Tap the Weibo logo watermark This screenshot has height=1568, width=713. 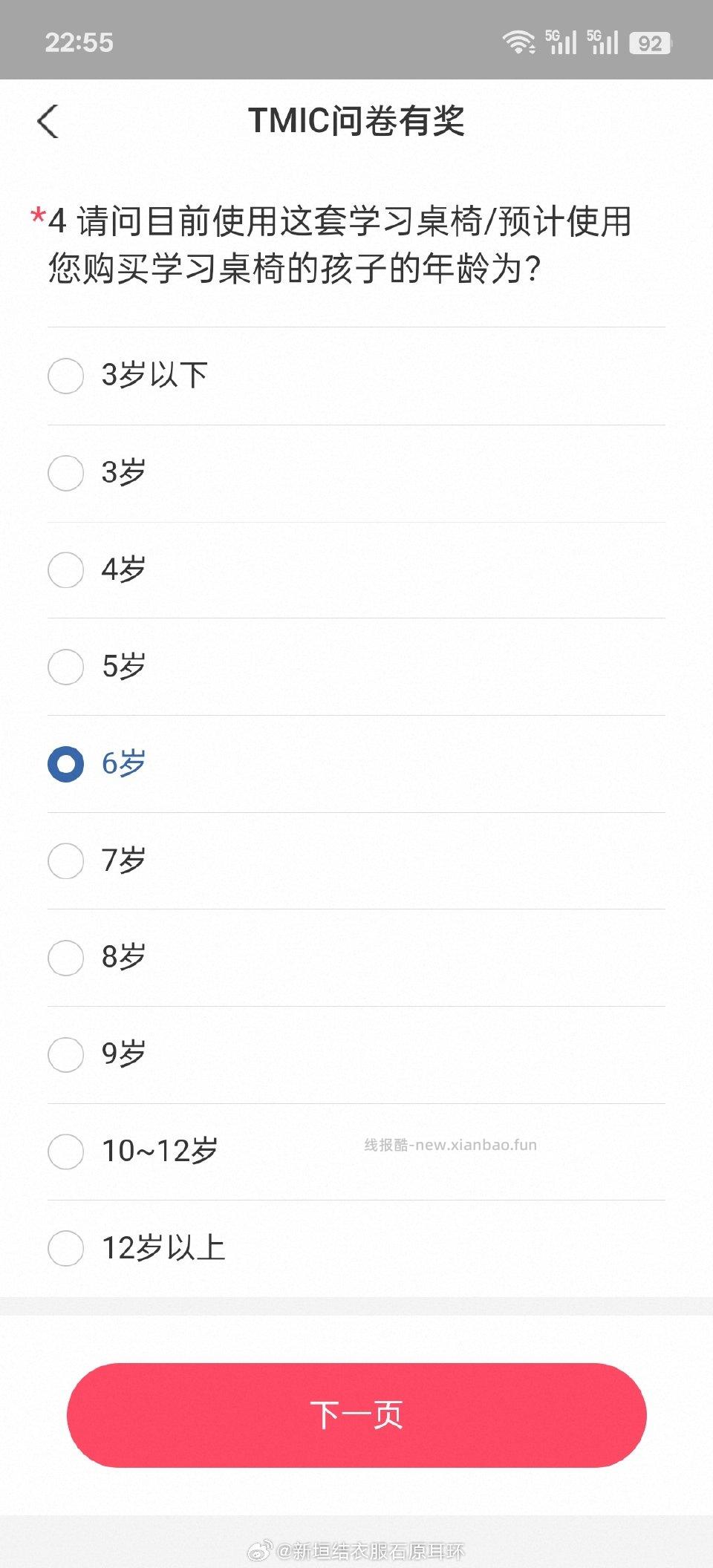pos(259,1550)
